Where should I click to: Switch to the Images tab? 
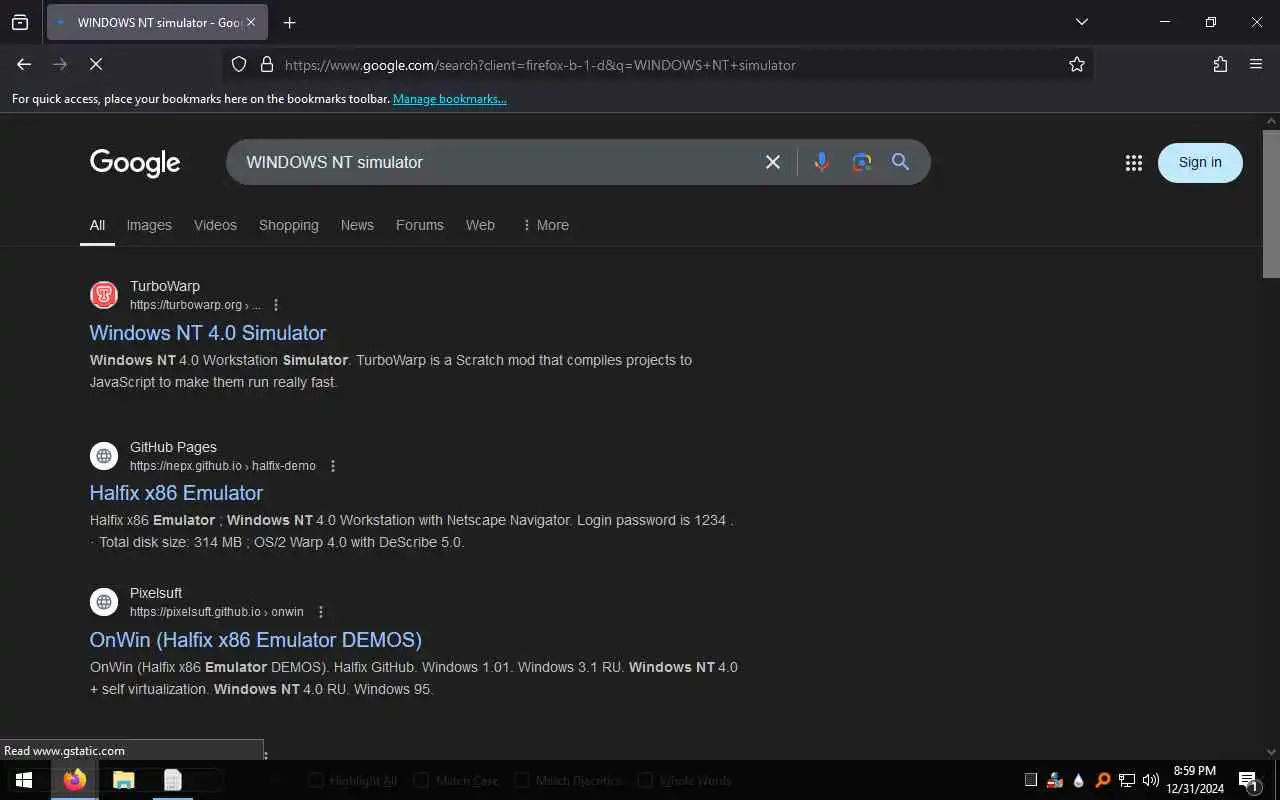click(149, 225)
